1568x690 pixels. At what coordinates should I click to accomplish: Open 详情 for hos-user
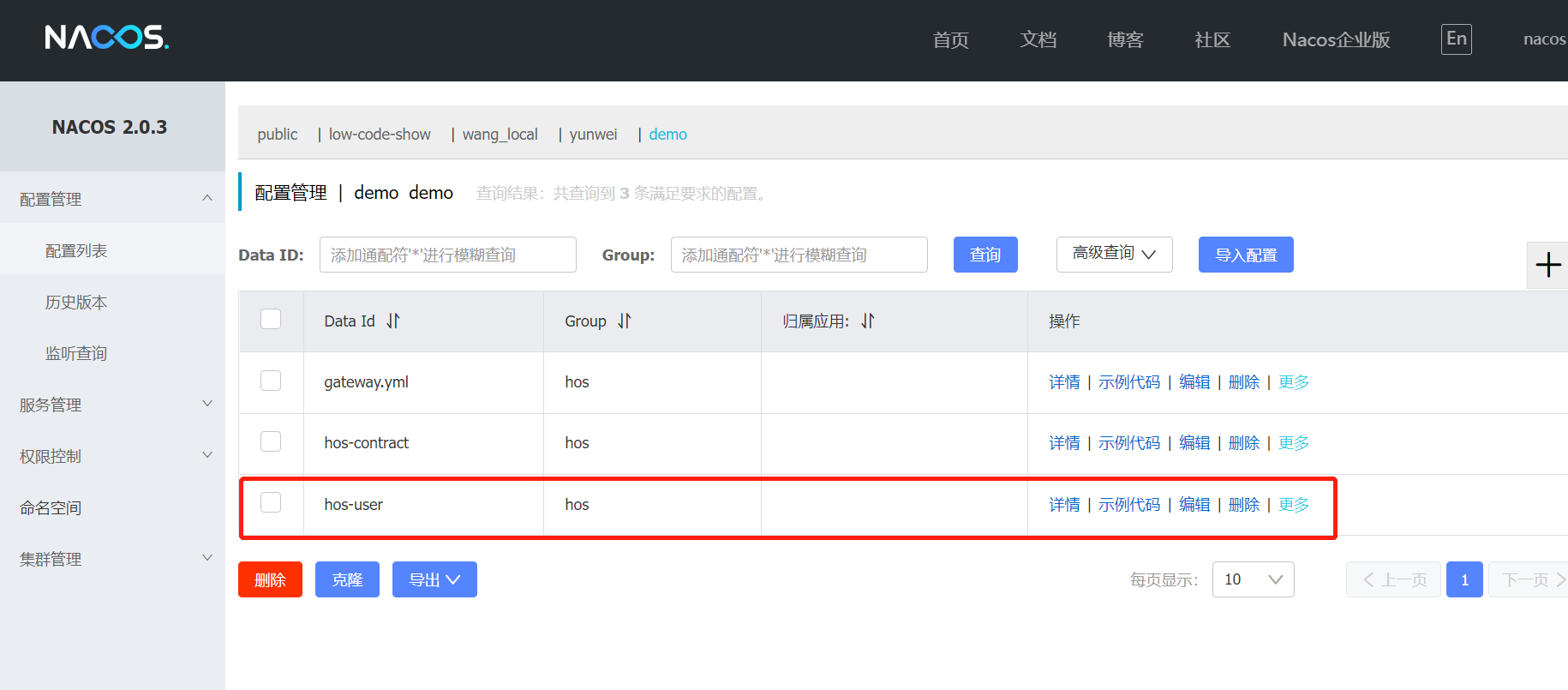click(1064, 505)
